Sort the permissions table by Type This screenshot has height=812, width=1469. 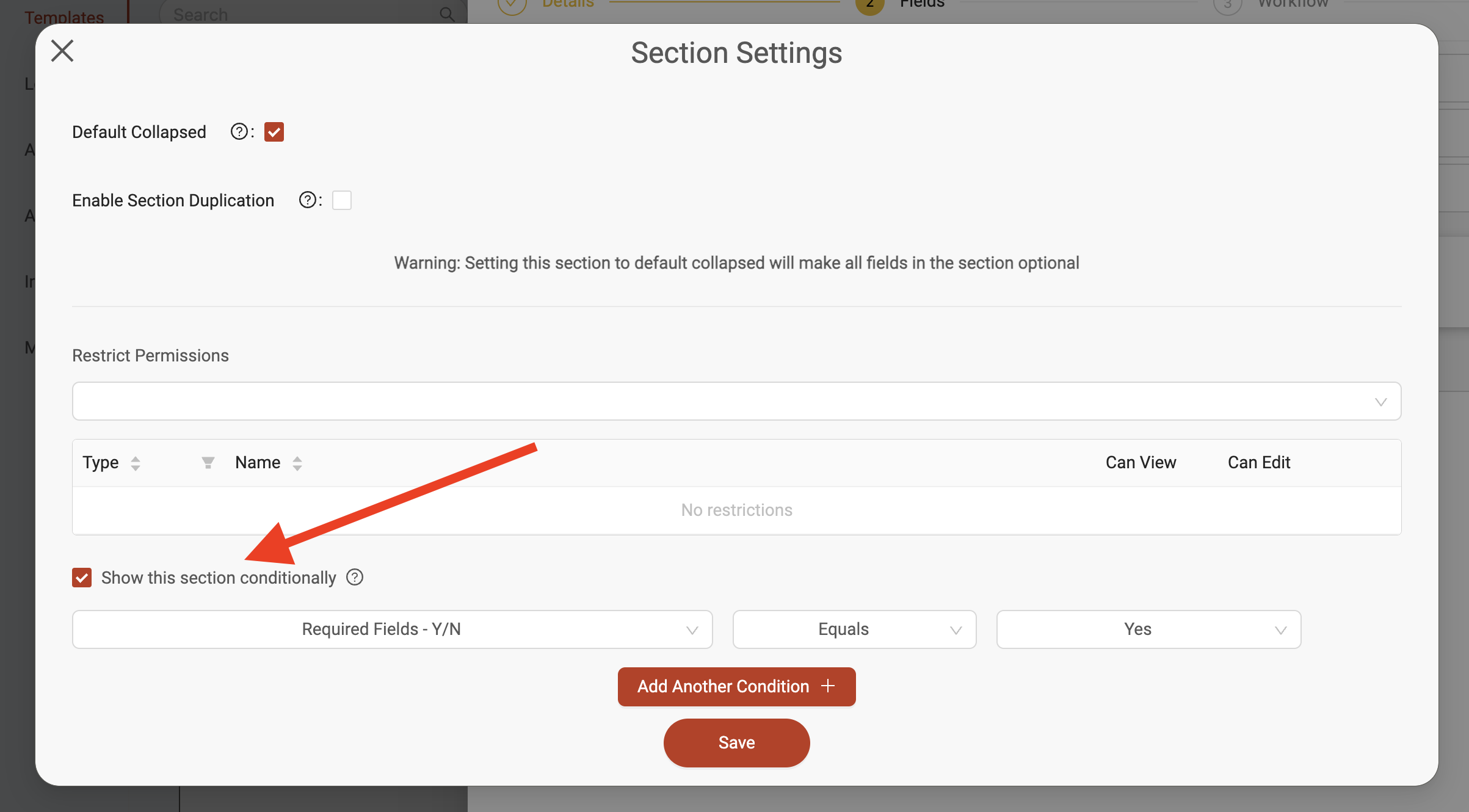(x=136, y=463)
